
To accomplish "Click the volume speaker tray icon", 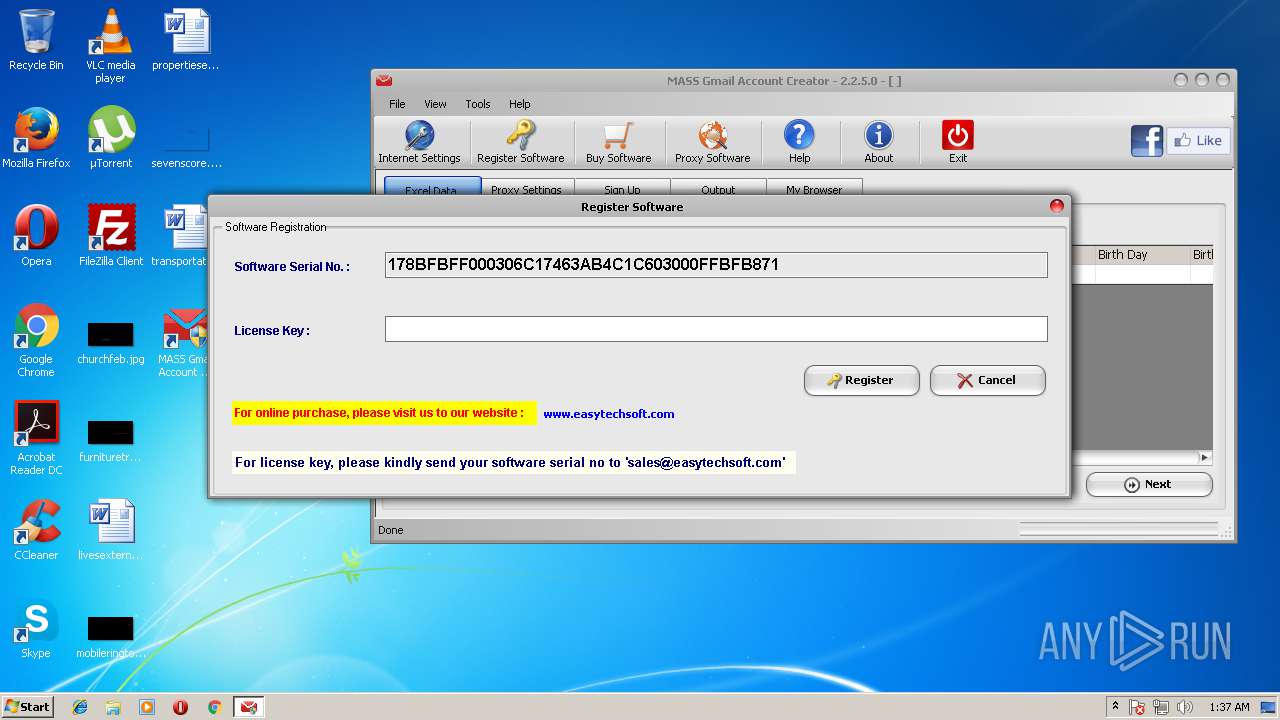I will pyautogui.click(x=1185, y=707).
